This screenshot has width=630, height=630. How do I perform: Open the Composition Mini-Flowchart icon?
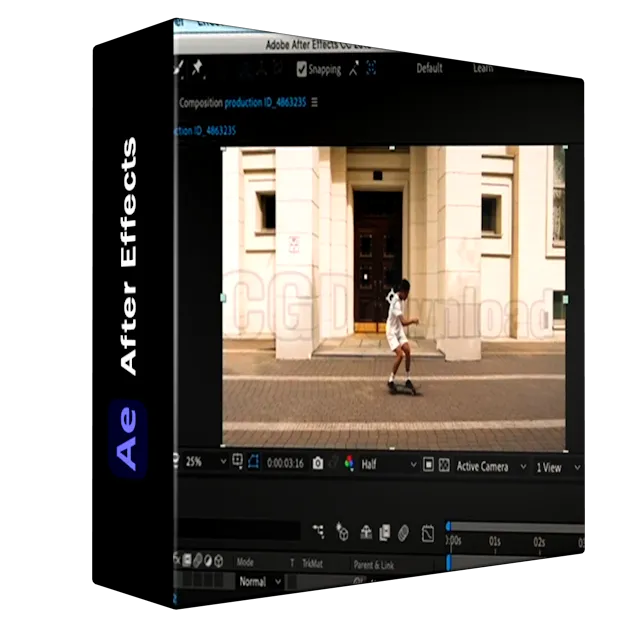(x=319, y=531)
